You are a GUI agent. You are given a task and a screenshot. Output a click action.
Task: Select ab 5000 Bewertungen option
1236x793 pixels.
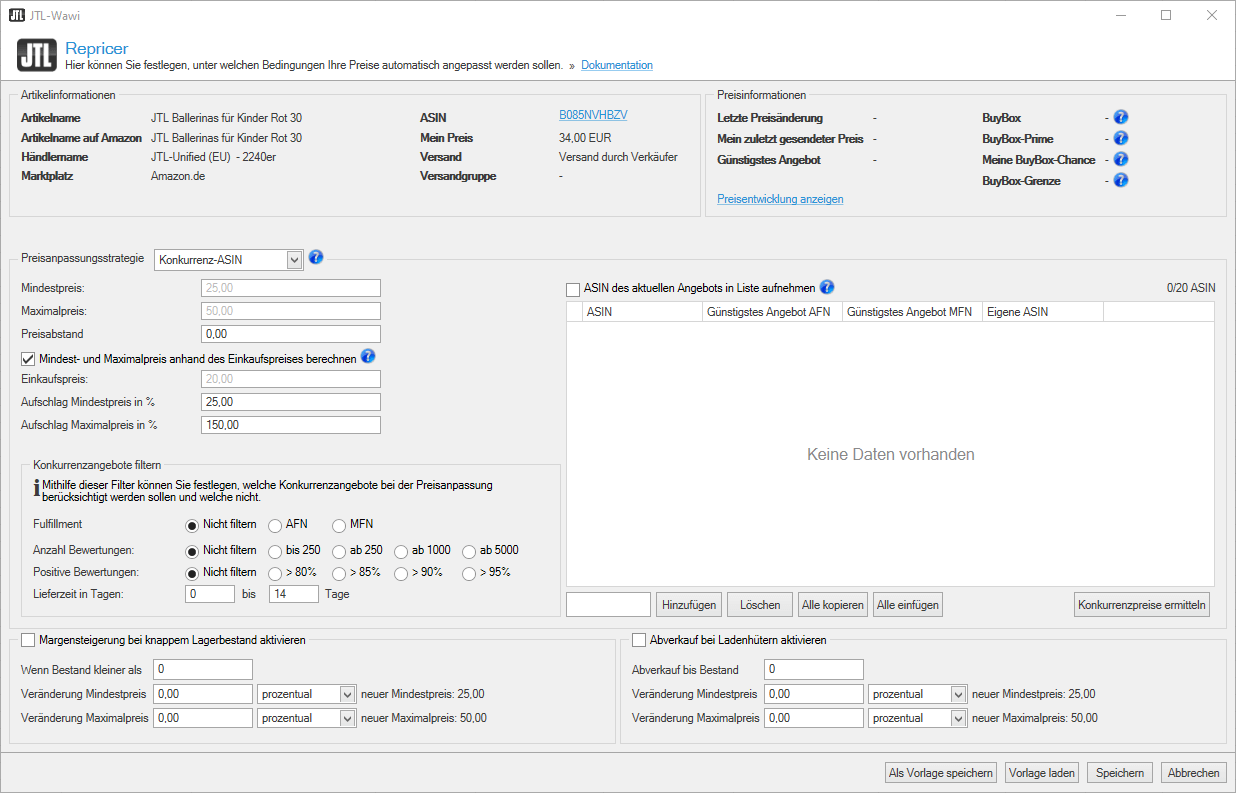pyautogui.click(x=469, y=551)
